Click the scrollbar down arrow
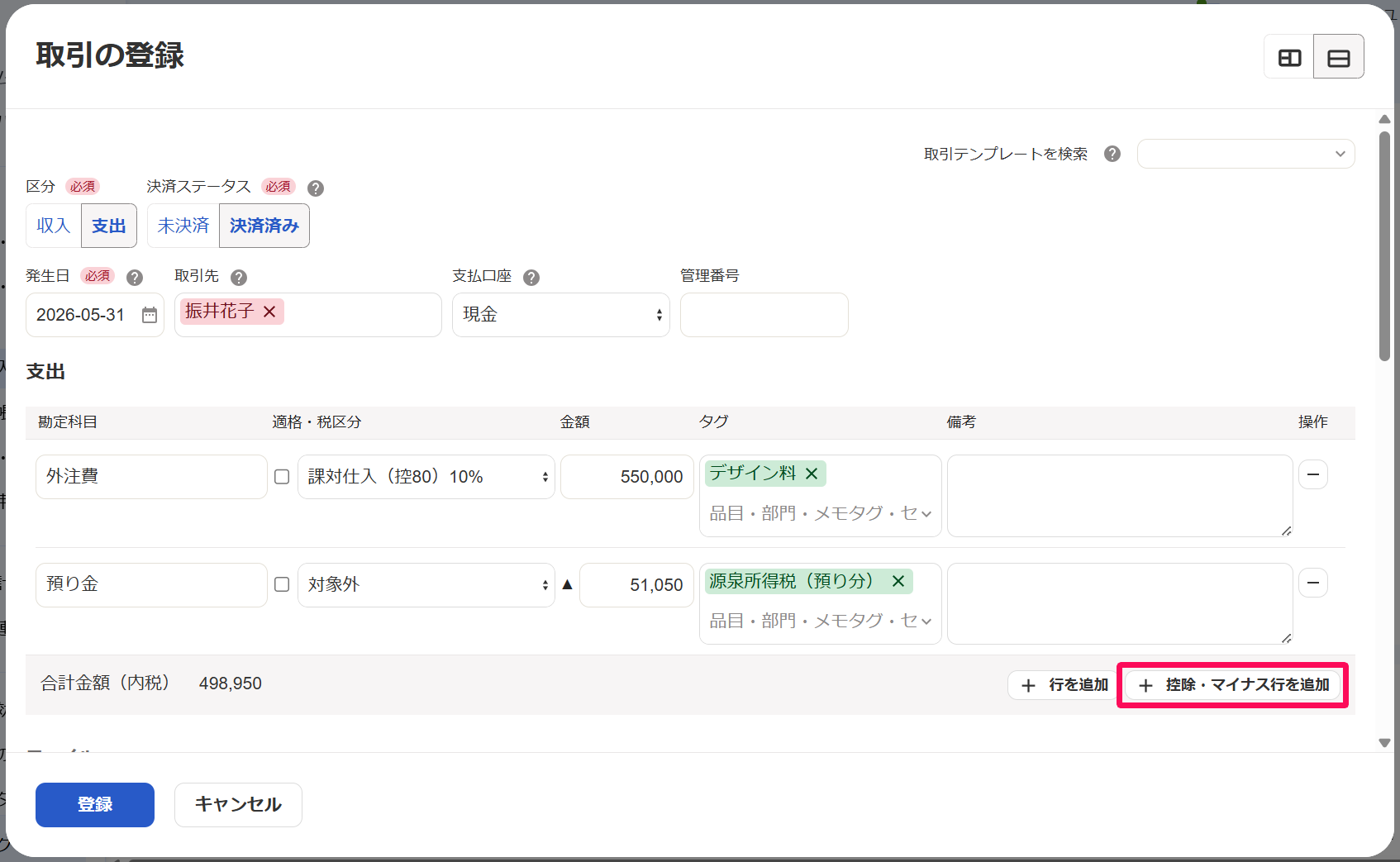1400x862 pixels. (x=1384, y=743)
